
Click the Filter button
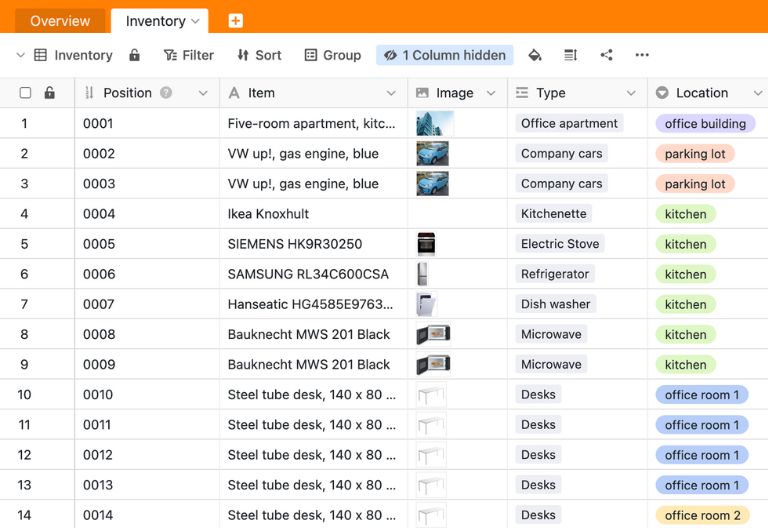tap(189, 55)
